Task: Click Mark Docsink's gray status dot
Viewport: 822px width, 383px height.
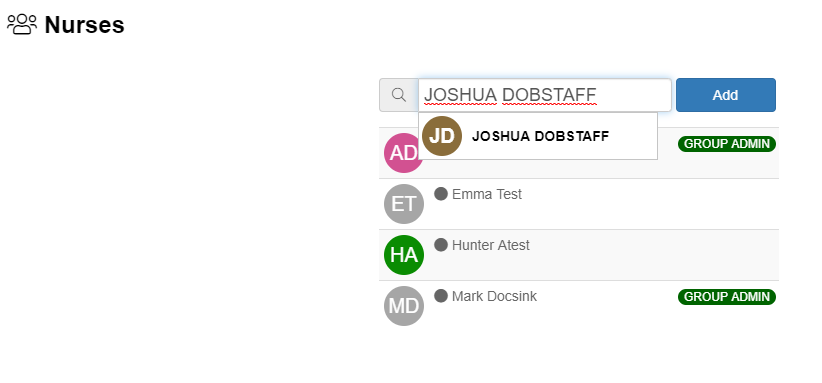Action: coord(441,296)
